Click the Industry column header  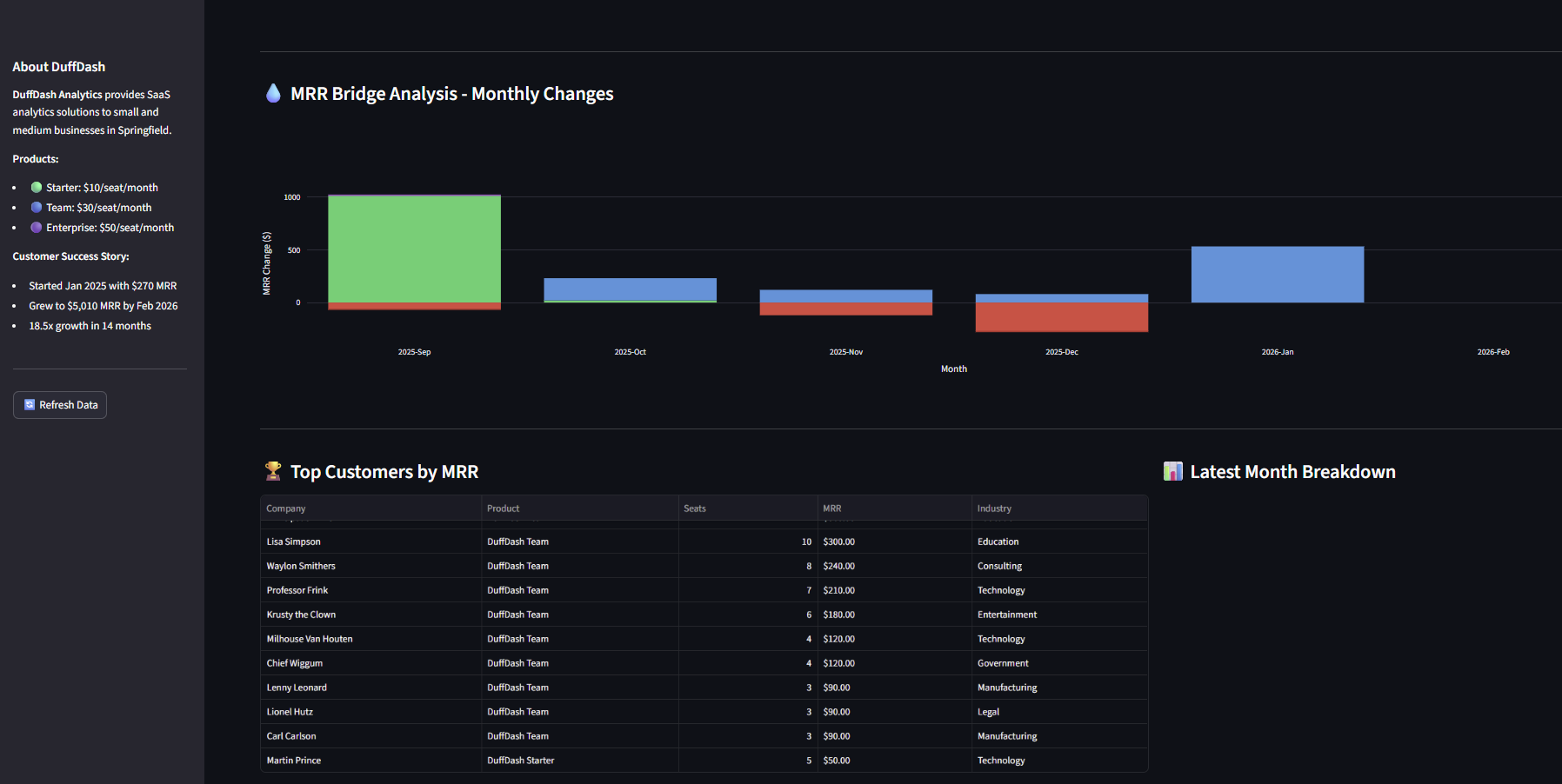pos(994,508)
